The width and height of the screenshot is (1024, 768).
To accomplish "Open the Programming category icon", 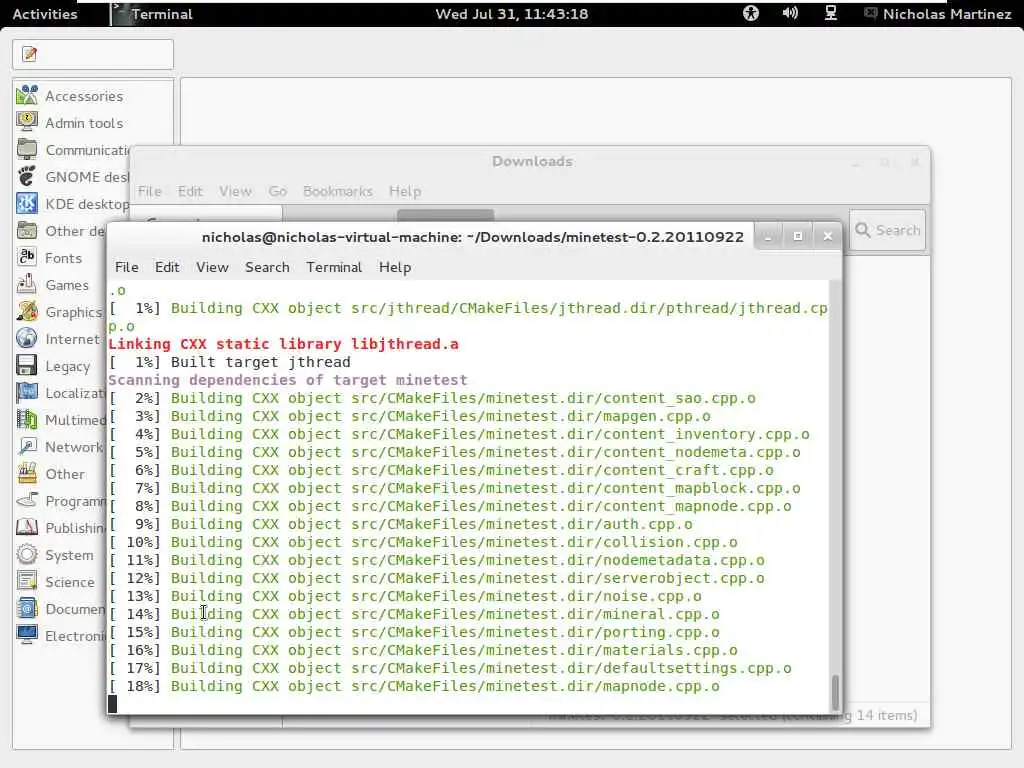I will tap(27, 501).
